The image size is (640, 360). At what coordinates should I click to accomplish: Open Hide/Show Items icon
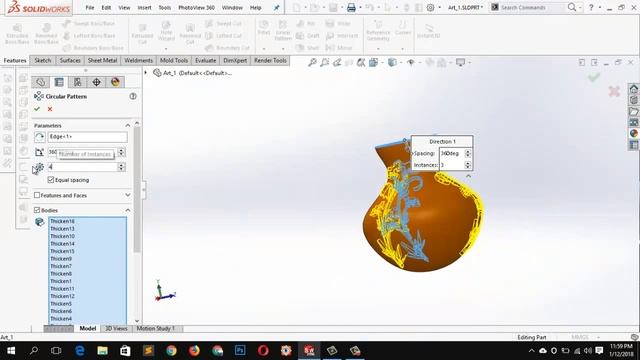[411, 62]
